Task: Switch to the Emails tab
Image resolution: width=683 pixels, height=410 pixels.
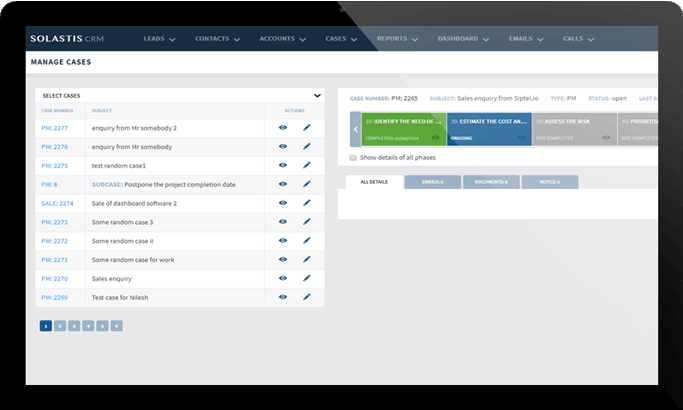Action: (x=433, y=182)
